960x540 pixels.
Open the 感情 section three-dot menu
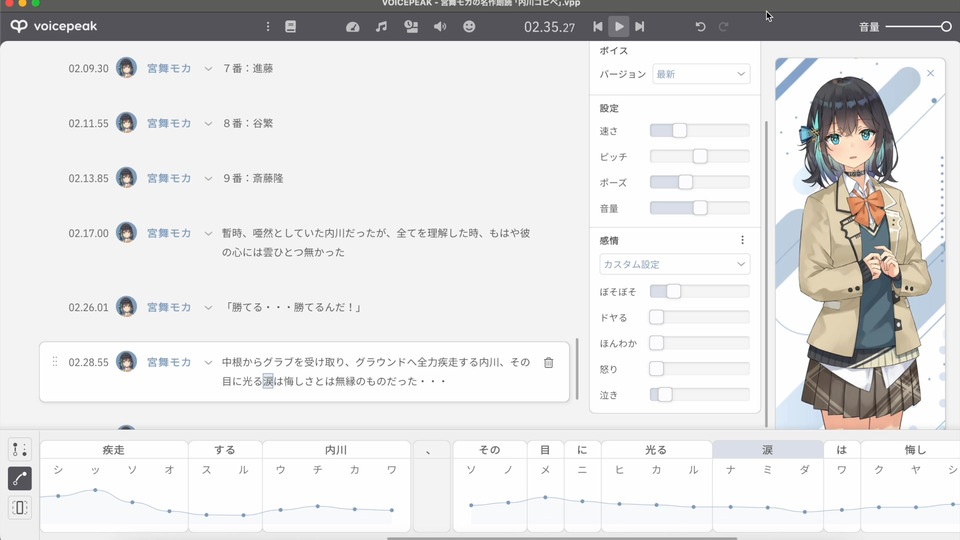(x=743, y=240)
